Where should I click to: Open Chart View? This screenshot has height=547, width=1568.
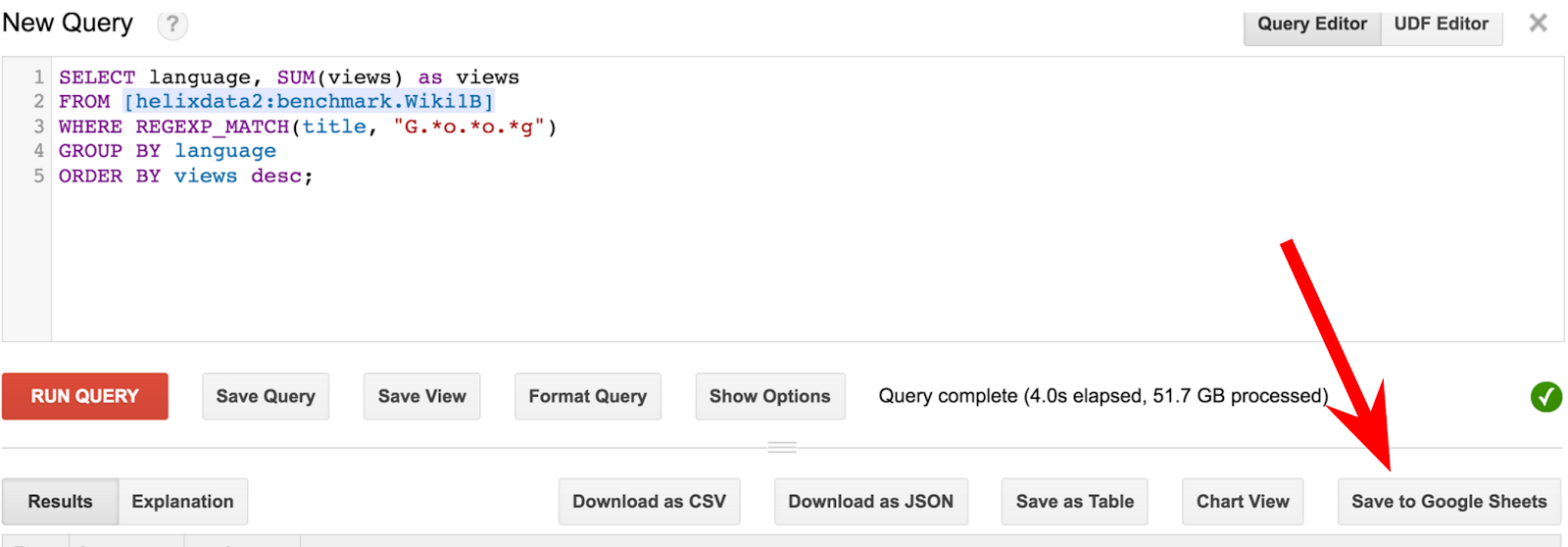1242,502
